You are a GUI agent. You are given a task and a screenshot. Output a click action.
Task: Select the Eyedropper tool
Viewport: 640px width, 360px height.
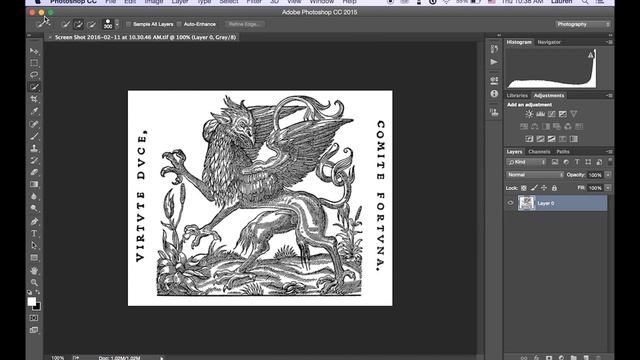(34, 111)
